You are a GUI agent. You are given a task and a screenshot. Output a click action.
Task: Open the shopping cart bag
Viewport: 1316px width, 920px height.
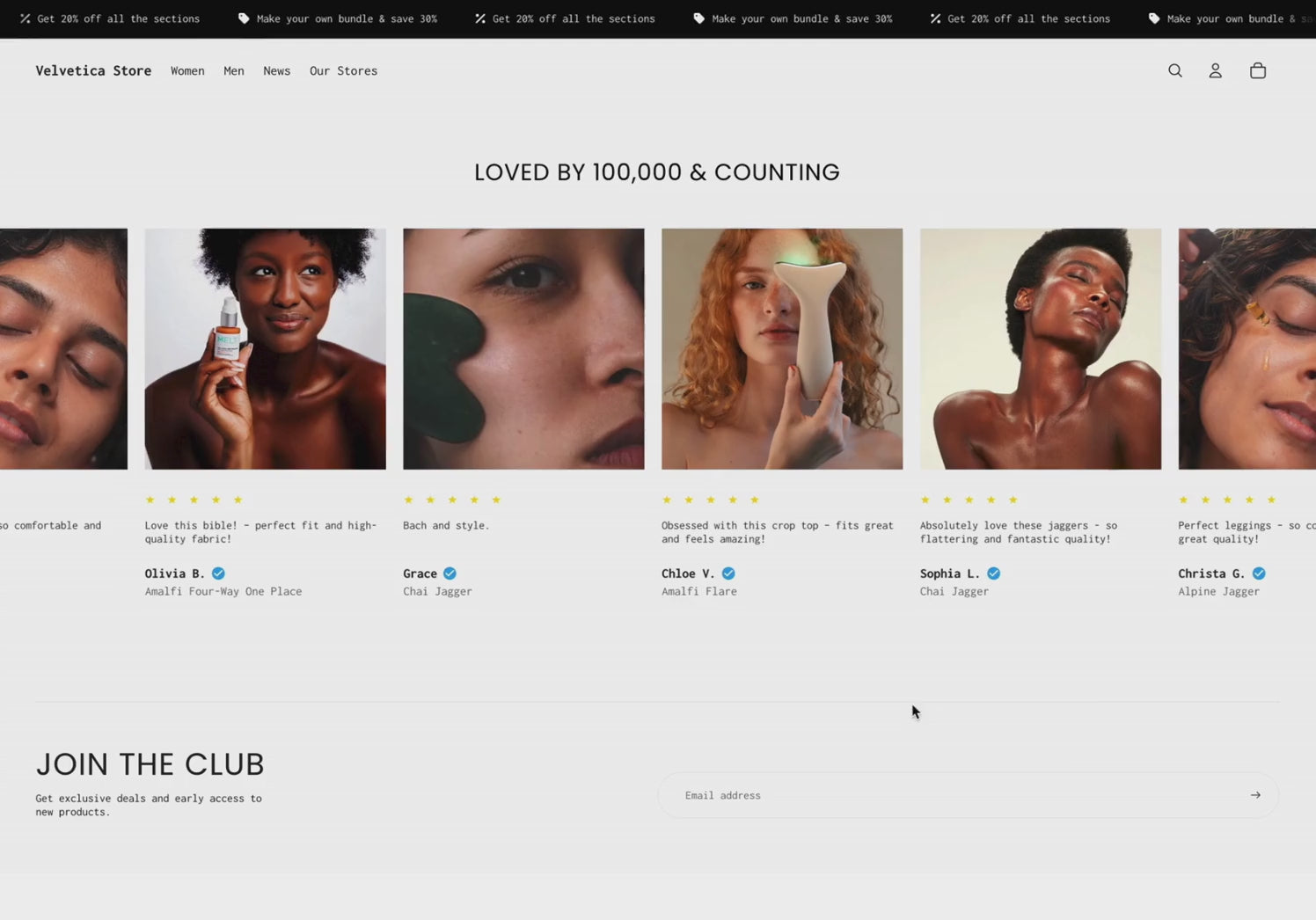tap(1258, 70)
